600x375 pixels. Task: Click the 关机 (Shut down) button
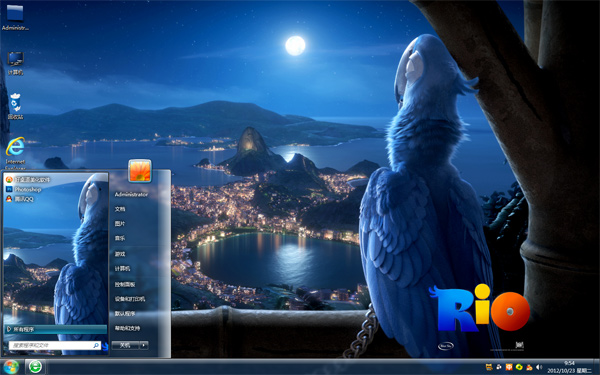click(x=125, y=345)
